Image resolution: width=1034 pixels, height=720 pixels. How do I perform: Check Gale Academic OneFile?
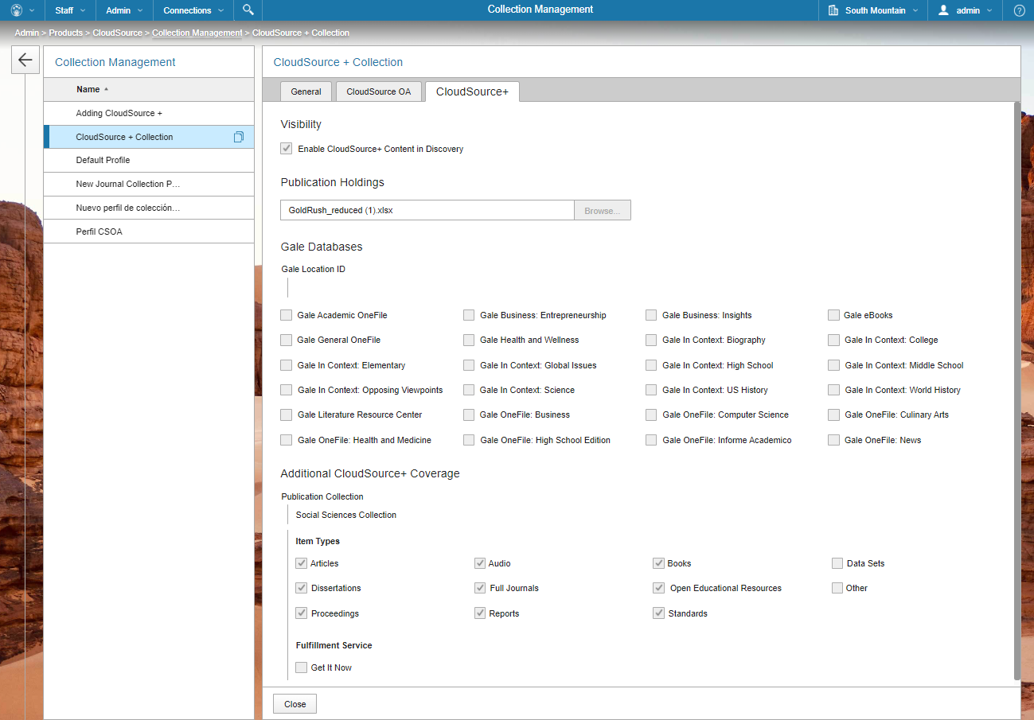pyautogui.click(x=286, y=315)
